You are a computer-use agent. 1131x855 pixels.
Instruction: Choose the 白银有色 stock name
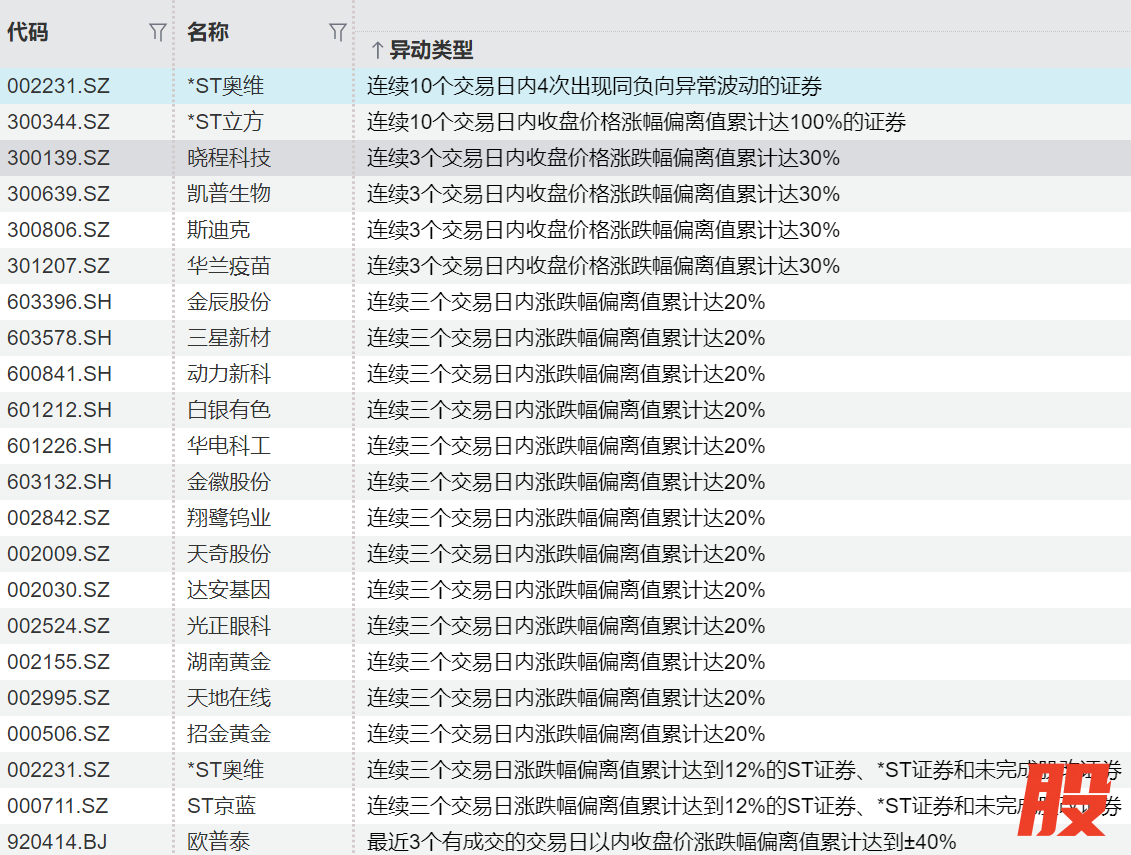click(x=229, y=410)
